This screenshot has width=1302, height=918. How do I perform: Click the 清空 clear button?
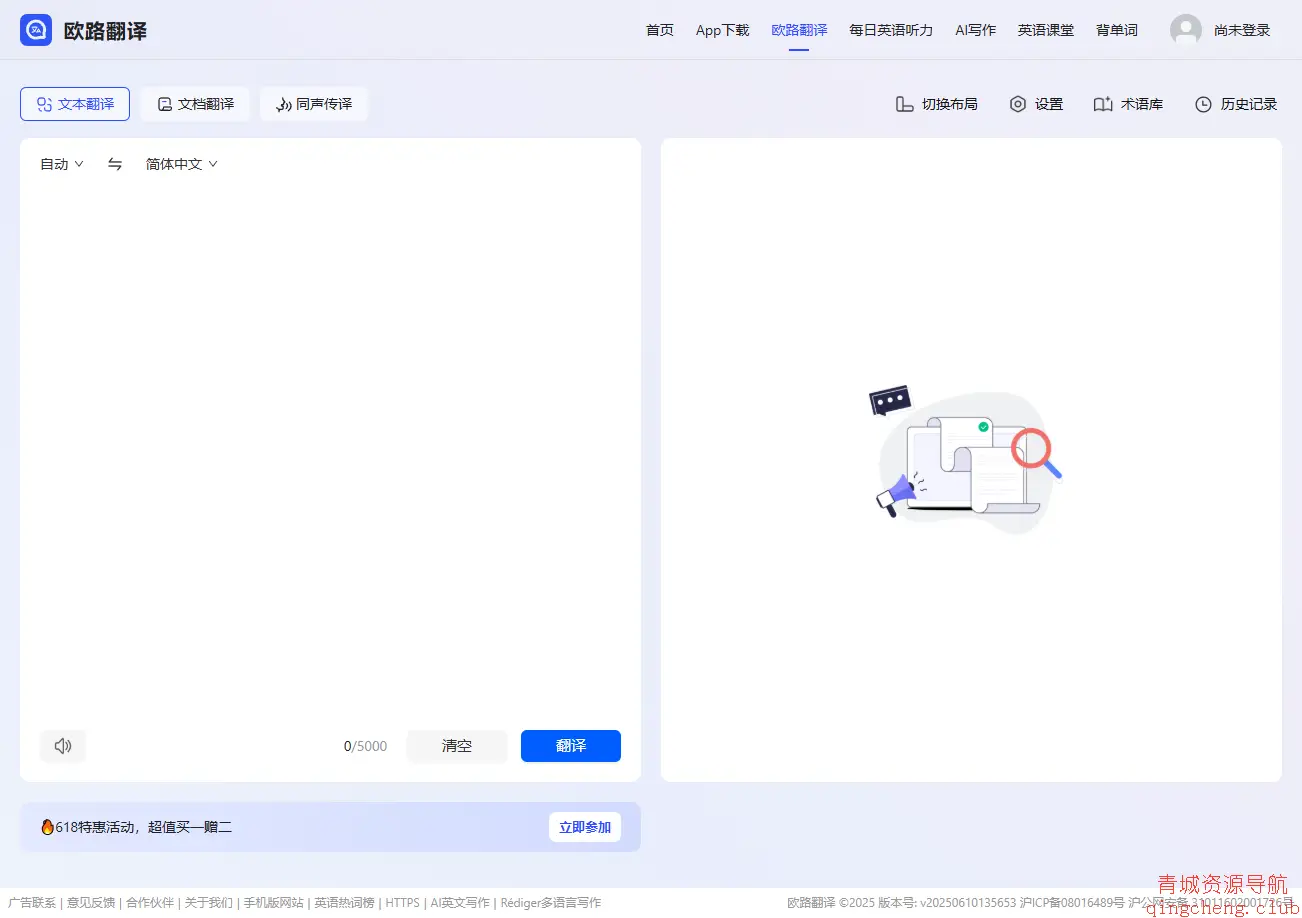pos(456,745)
